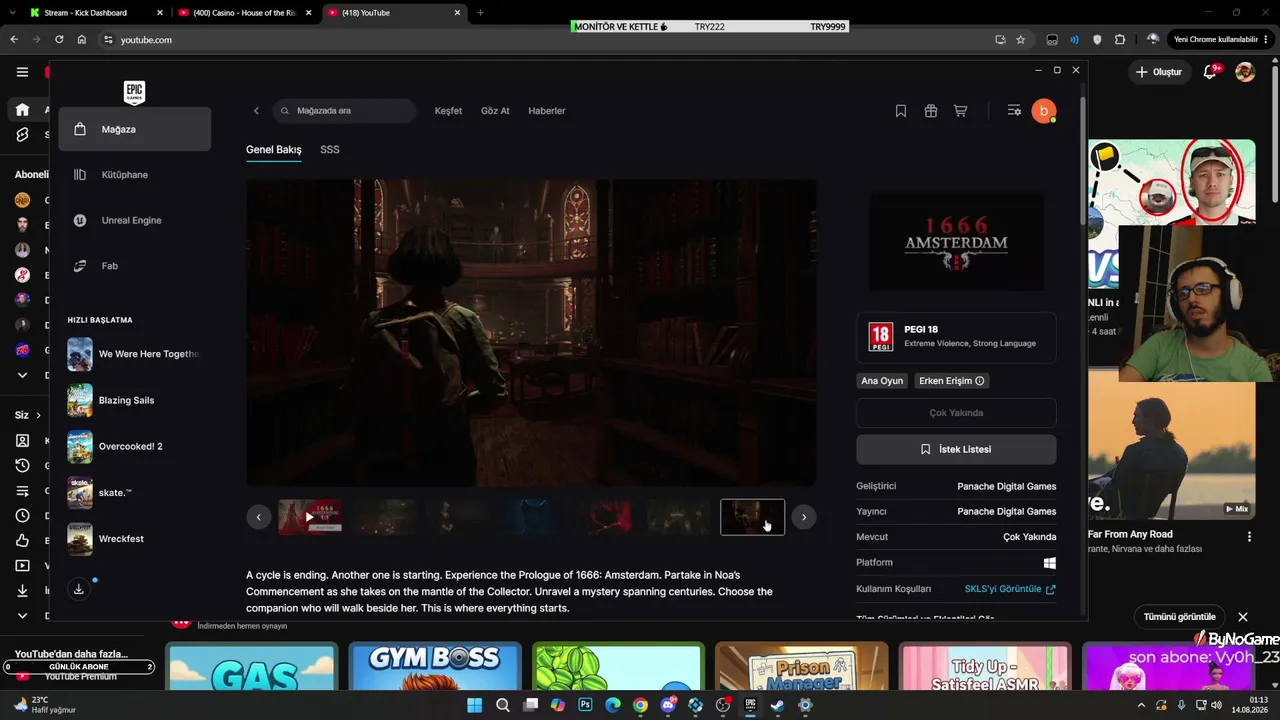The height and width of the screenshot is (720, 1280).
Task: Show previous screenshot thumbnails arrow
Action: point(259,517)
